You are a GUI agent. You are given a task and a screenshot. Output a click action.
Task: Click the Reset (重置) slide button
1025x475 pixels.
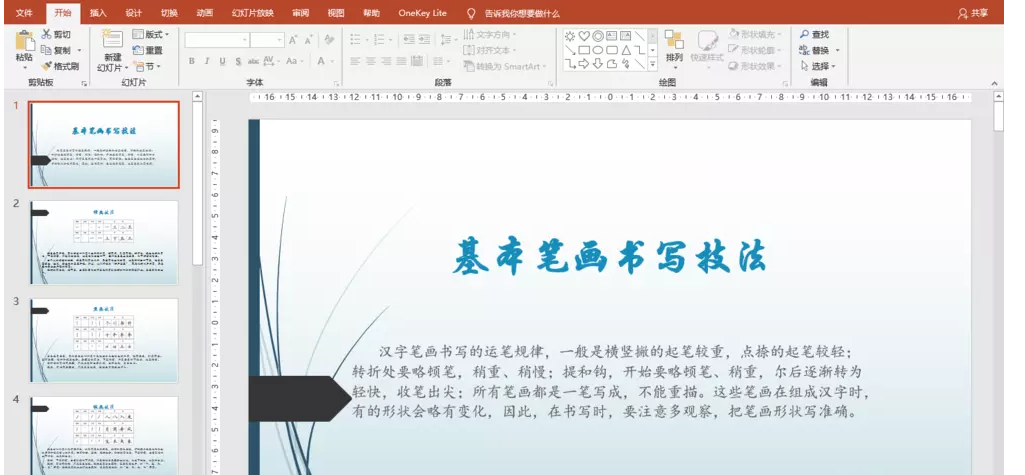[x=148, y=50]
